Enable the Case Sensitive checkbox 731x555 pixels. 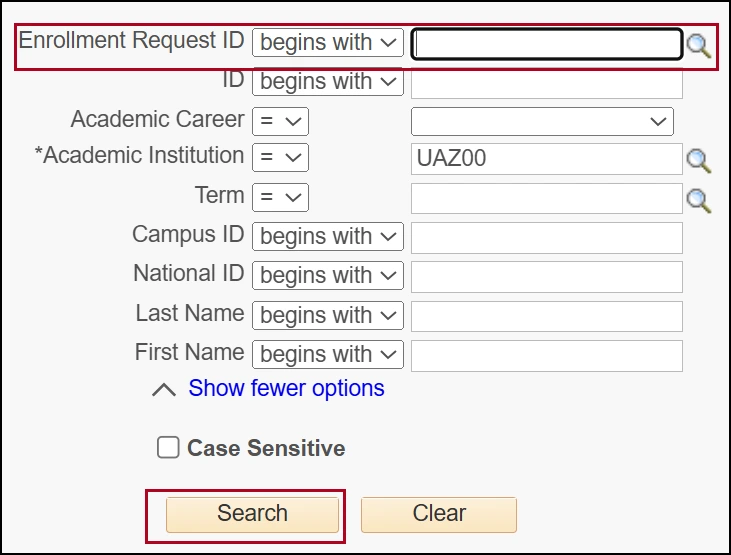168,448
